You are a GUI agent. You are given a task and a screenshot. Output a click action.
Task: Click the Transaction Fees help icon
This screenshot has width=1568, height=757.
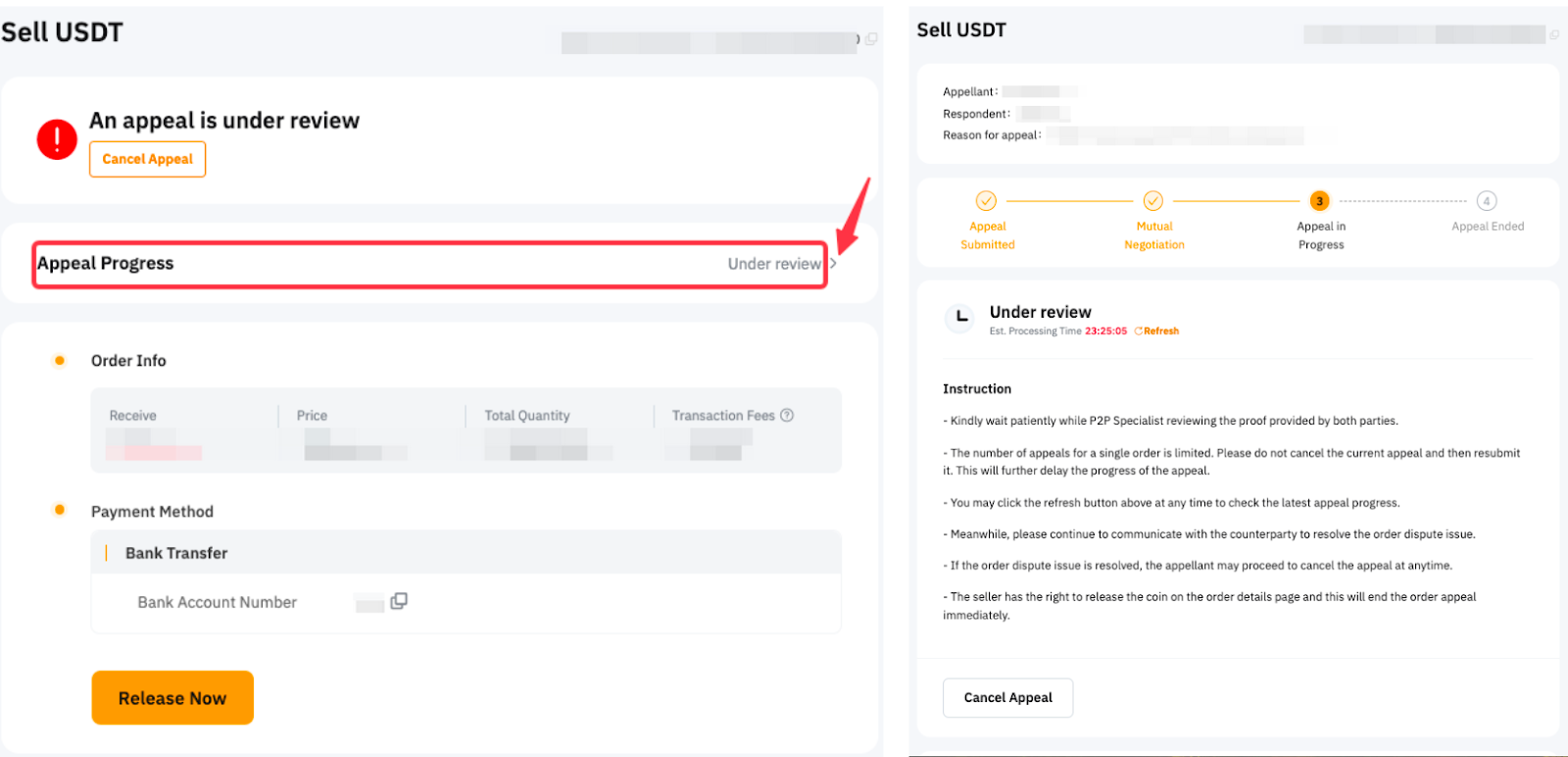(786, 416)
